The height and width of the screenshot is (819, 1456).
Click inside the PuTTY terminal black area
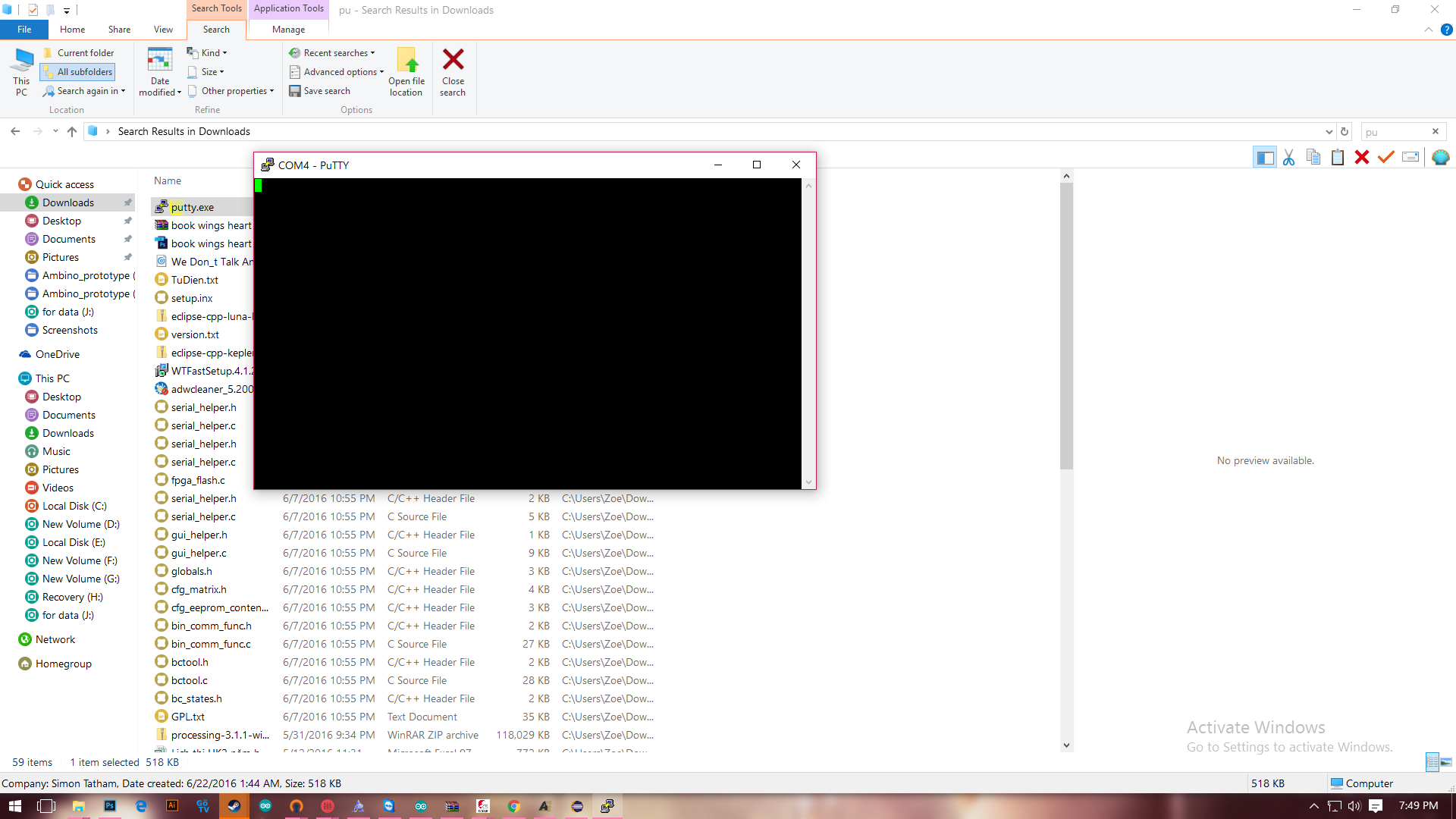coord(528,334)
